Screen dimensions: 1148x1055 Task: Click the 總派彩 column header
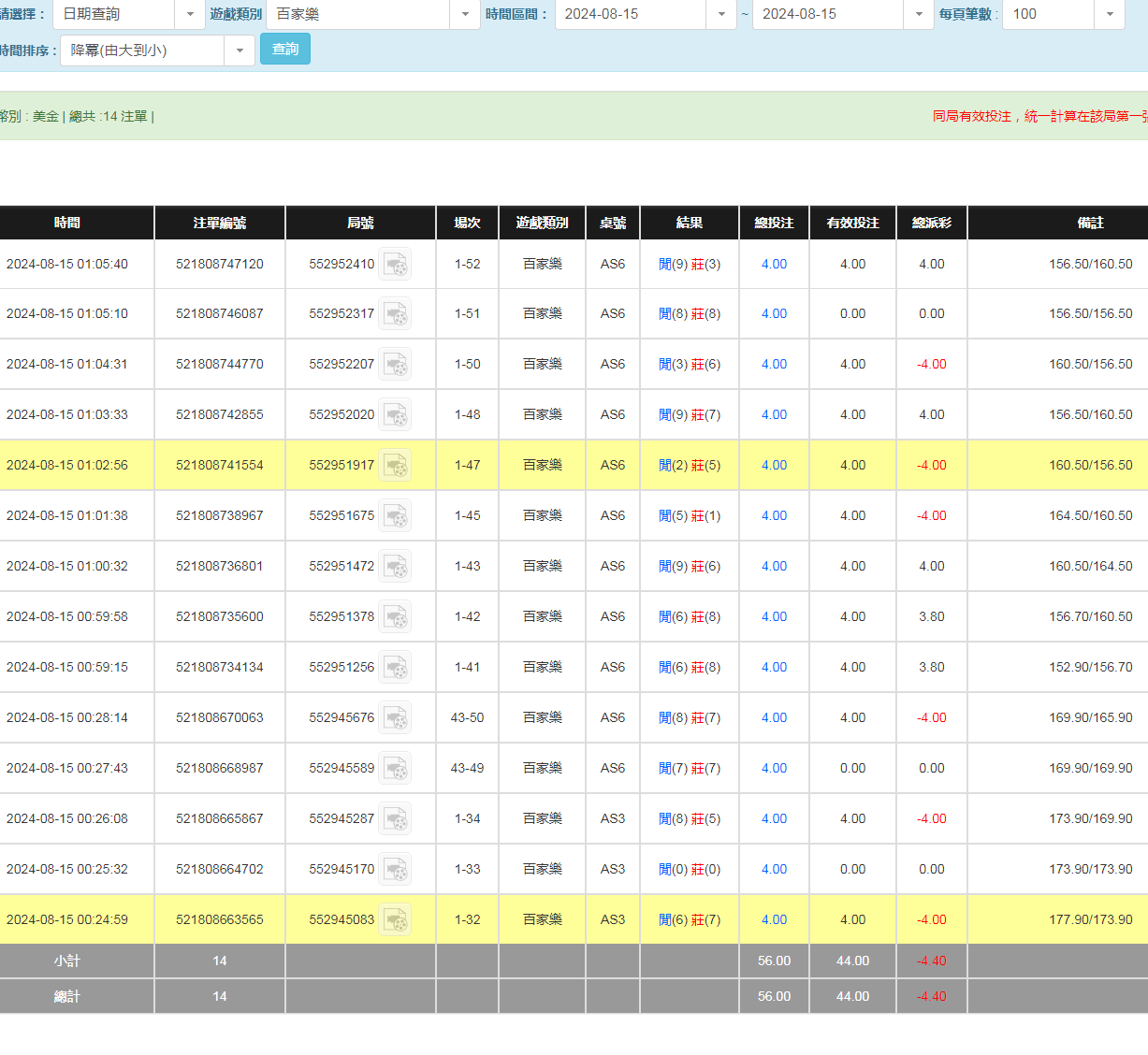coord(931,223)
